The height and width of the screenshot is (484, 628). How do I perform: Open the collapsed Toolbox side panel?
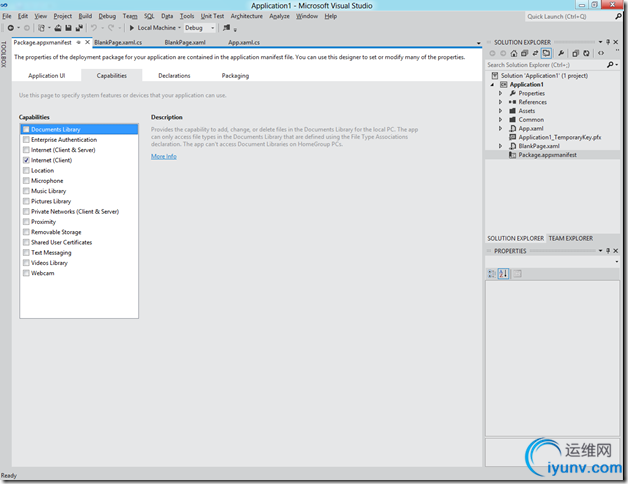(4, 54)
